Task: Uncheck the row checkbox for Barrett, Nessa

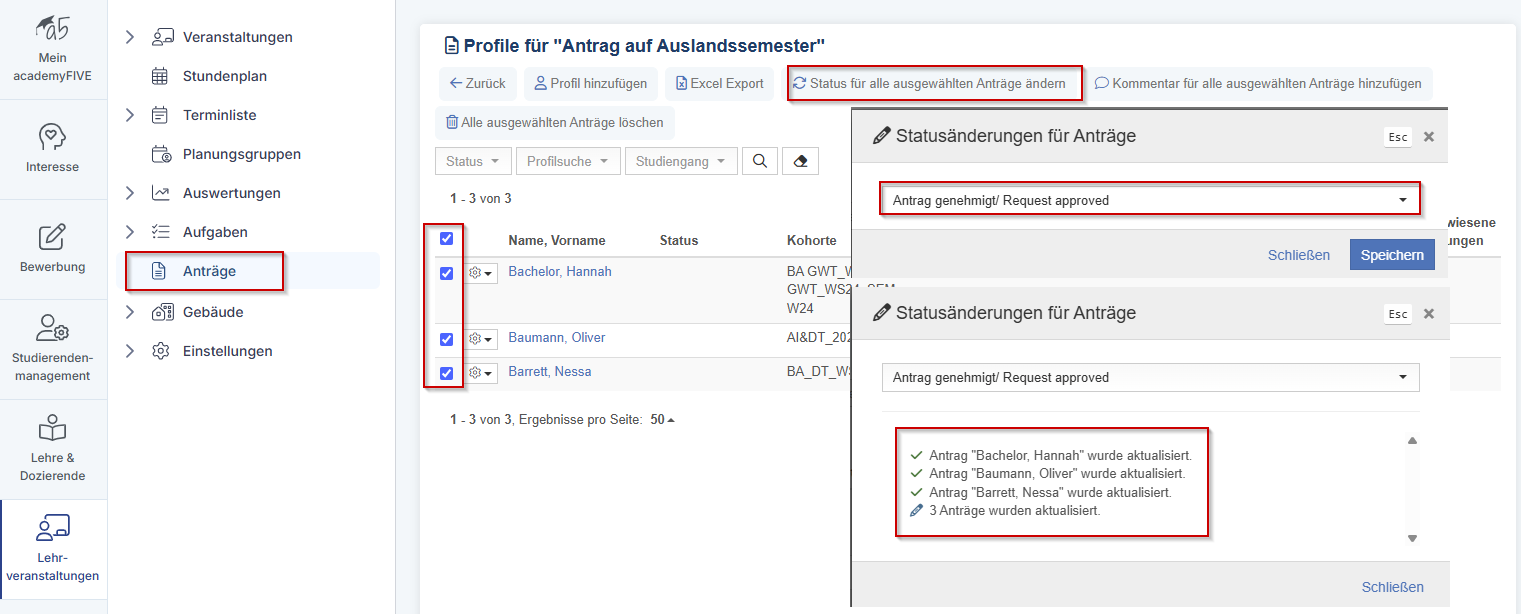Action: pyautogui.click(x=446, y=372)
